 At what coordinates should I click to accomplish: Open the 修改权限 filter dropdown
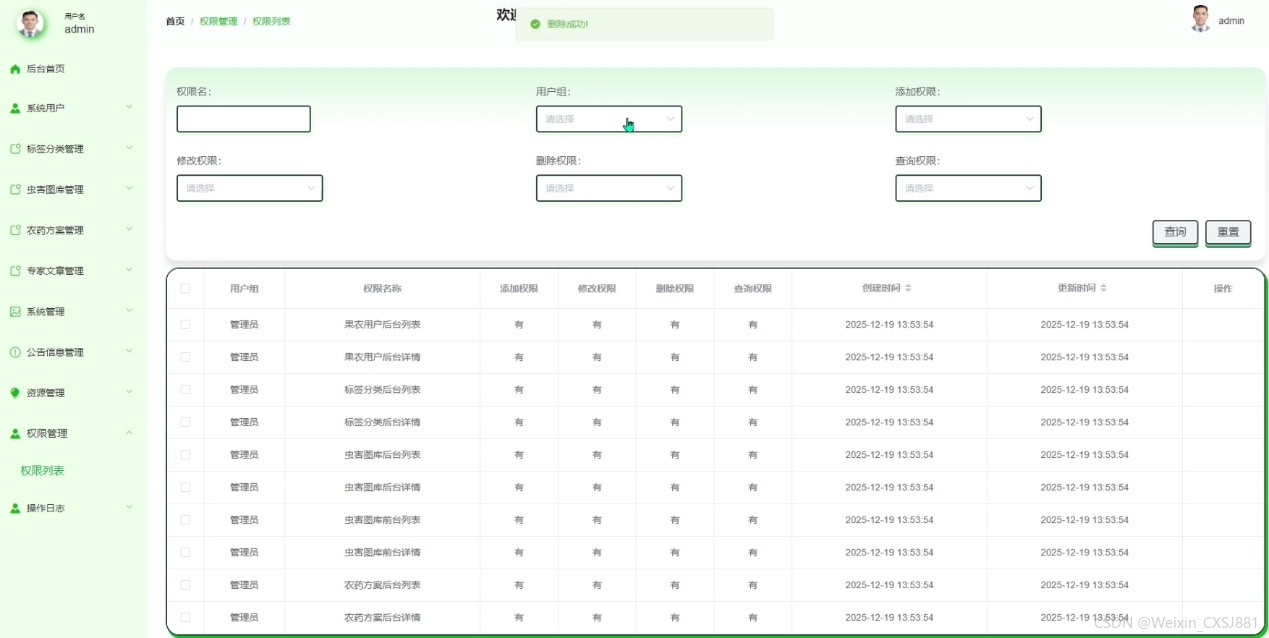(250, 188)
